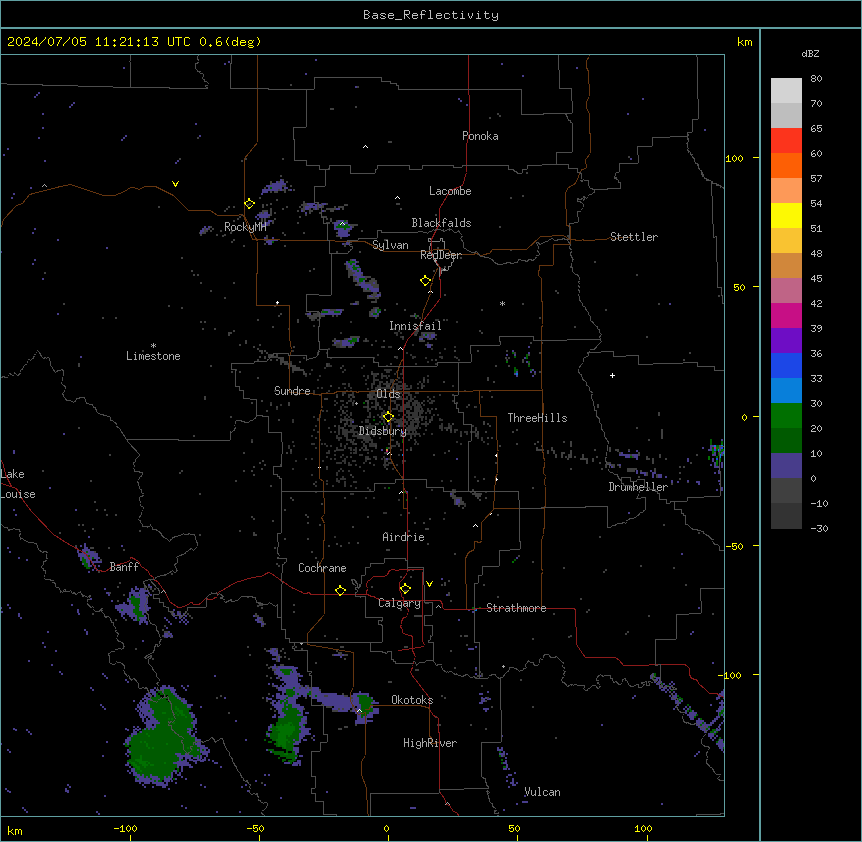Click the white asterisk above Limestone label
Viewport: 862px width, 842px height.
(x=153, y=346)
